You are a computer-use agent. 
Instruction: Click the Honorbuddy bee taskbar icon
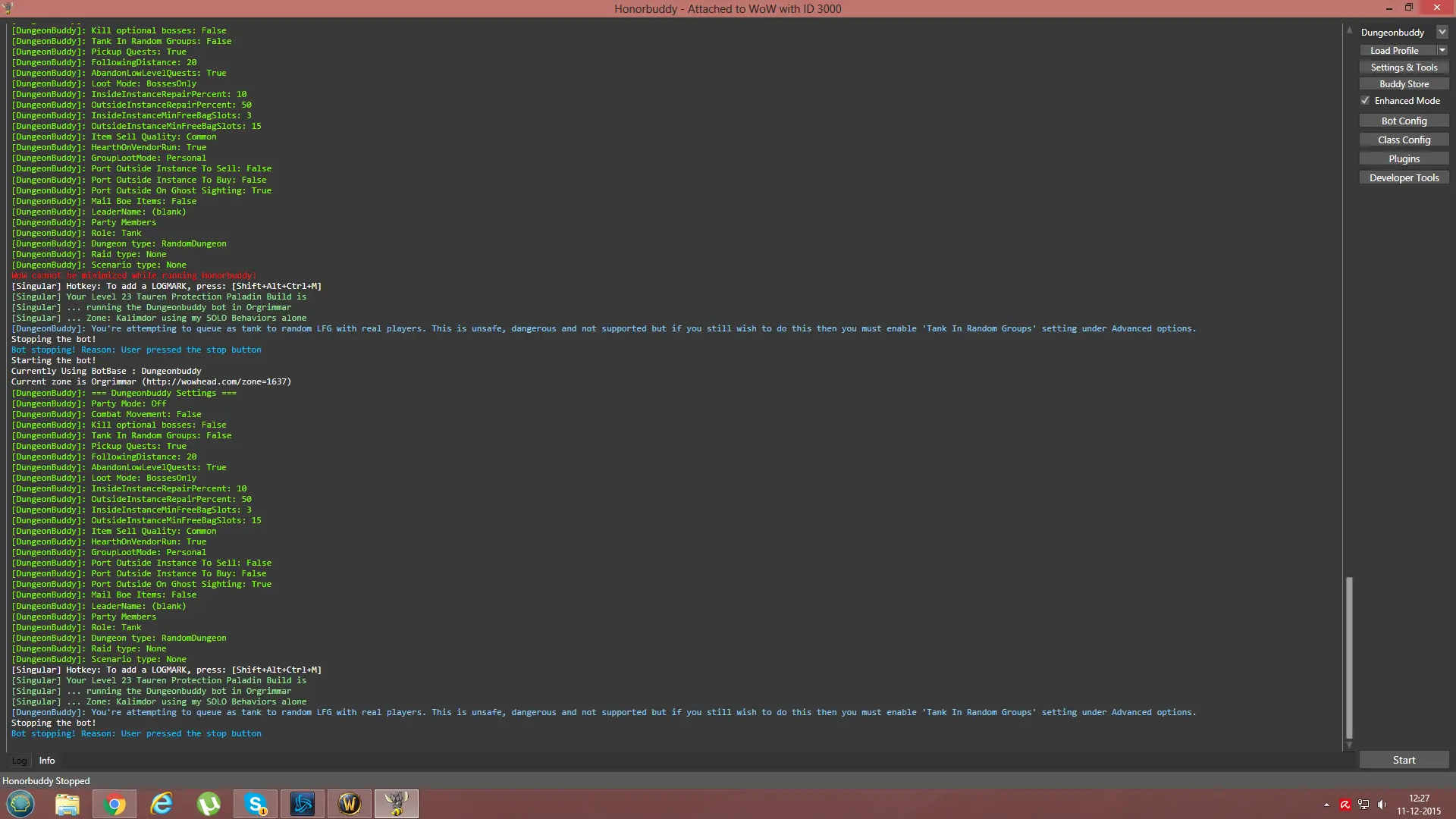click(396, 804)
